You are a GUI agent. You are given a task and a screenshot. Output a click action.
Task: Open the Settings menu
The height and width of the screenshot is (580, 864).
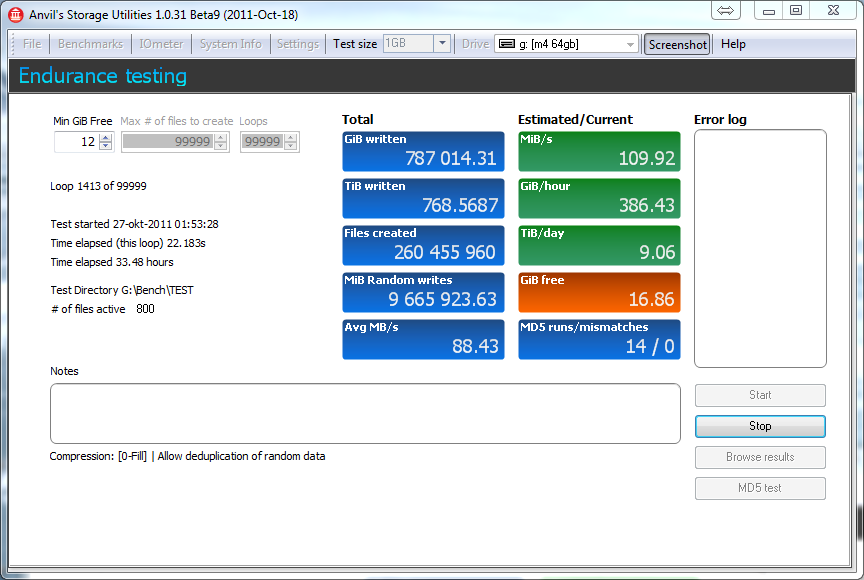coord(298,44)
